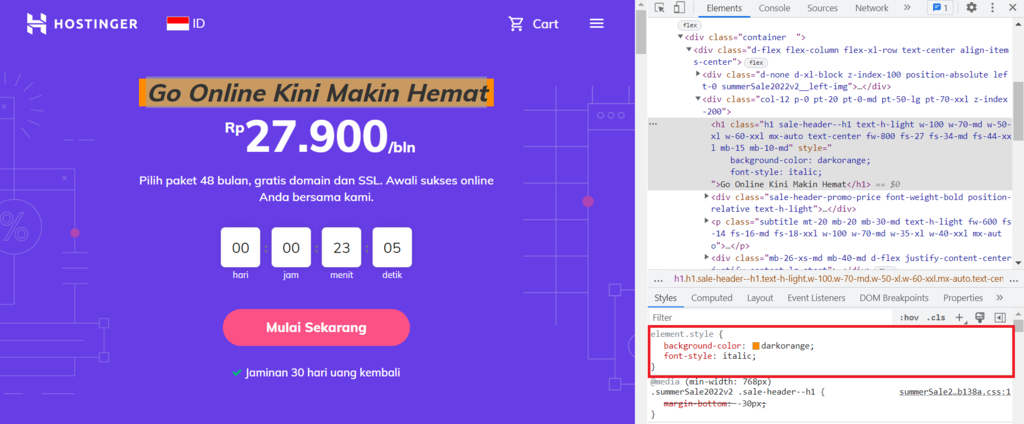Toggle the computed styles sidebar icon

pyautogui.click(x=1000, y=318)
